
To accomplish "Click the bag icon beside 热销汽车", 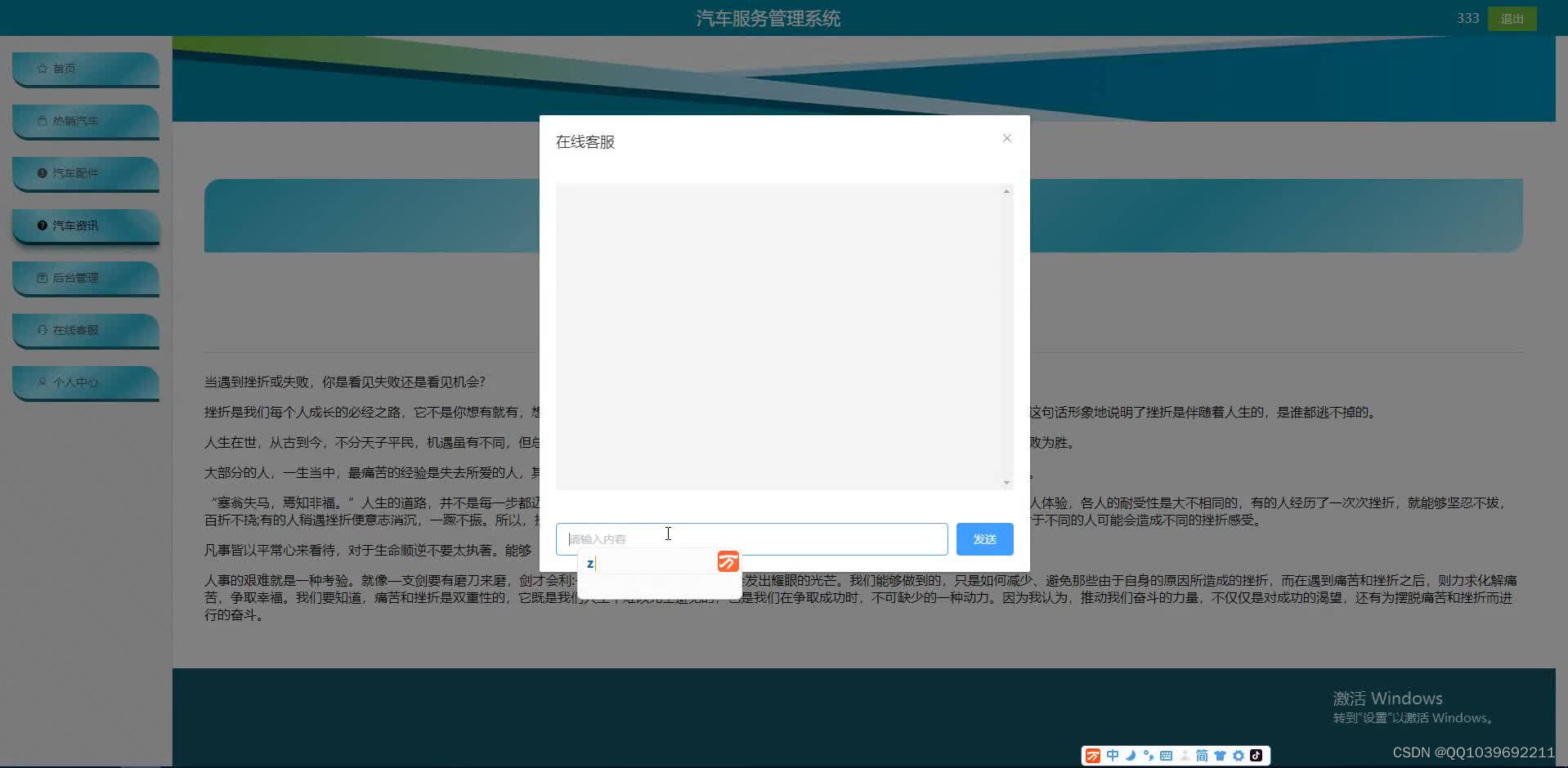I will click(43, 121).
